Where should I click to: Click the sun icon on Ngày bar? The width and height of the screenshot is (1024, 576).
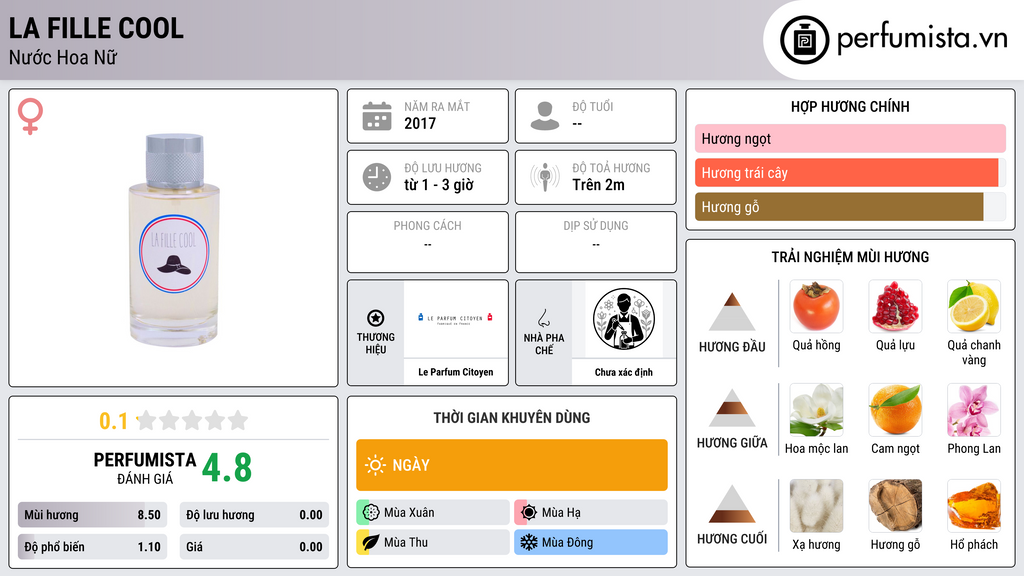(x=375, y=465)
